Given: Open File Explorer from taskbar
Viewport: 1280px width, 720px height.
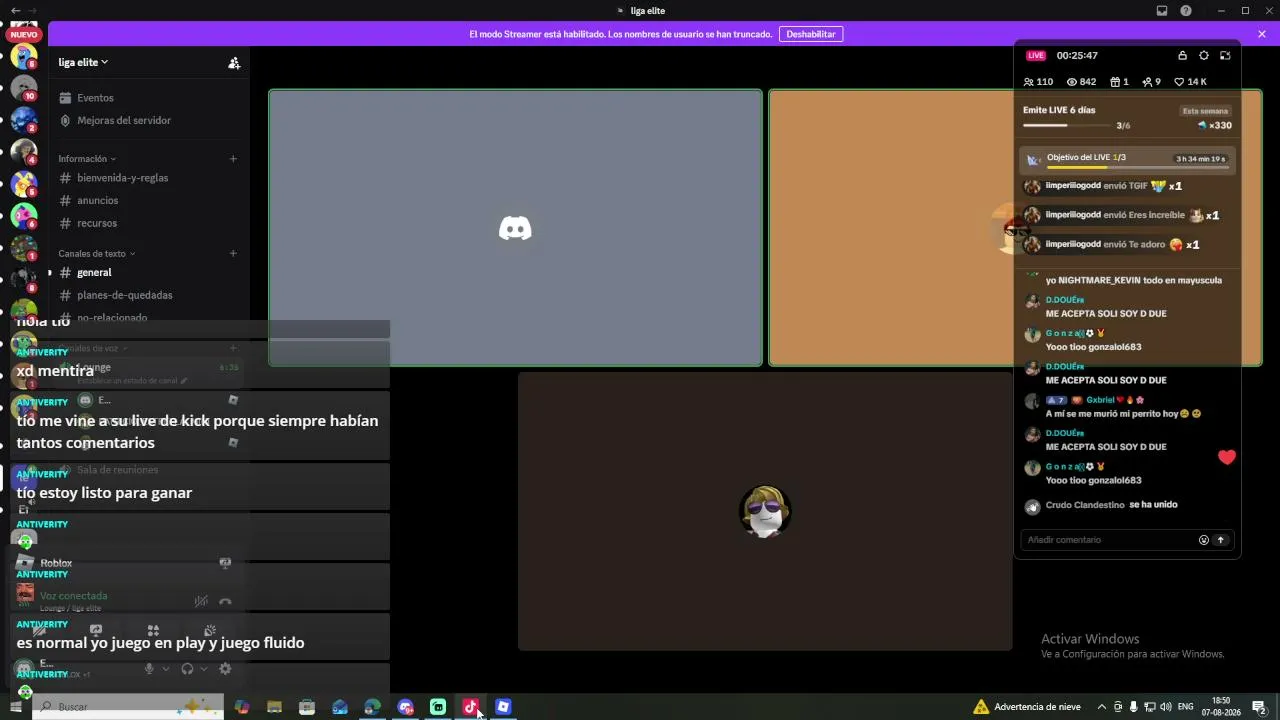Looking at the screenshot, I should [x=274, y=707].
